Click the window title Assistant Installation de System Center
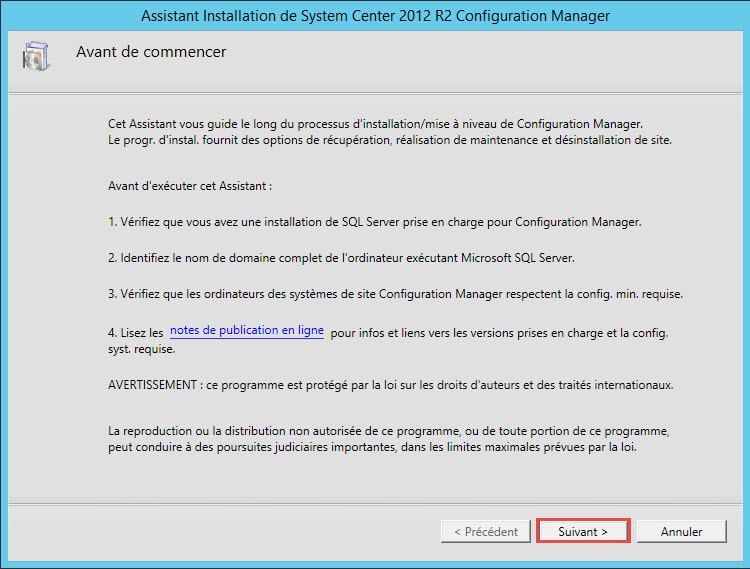The image size is (750, 569). point(375,16)
